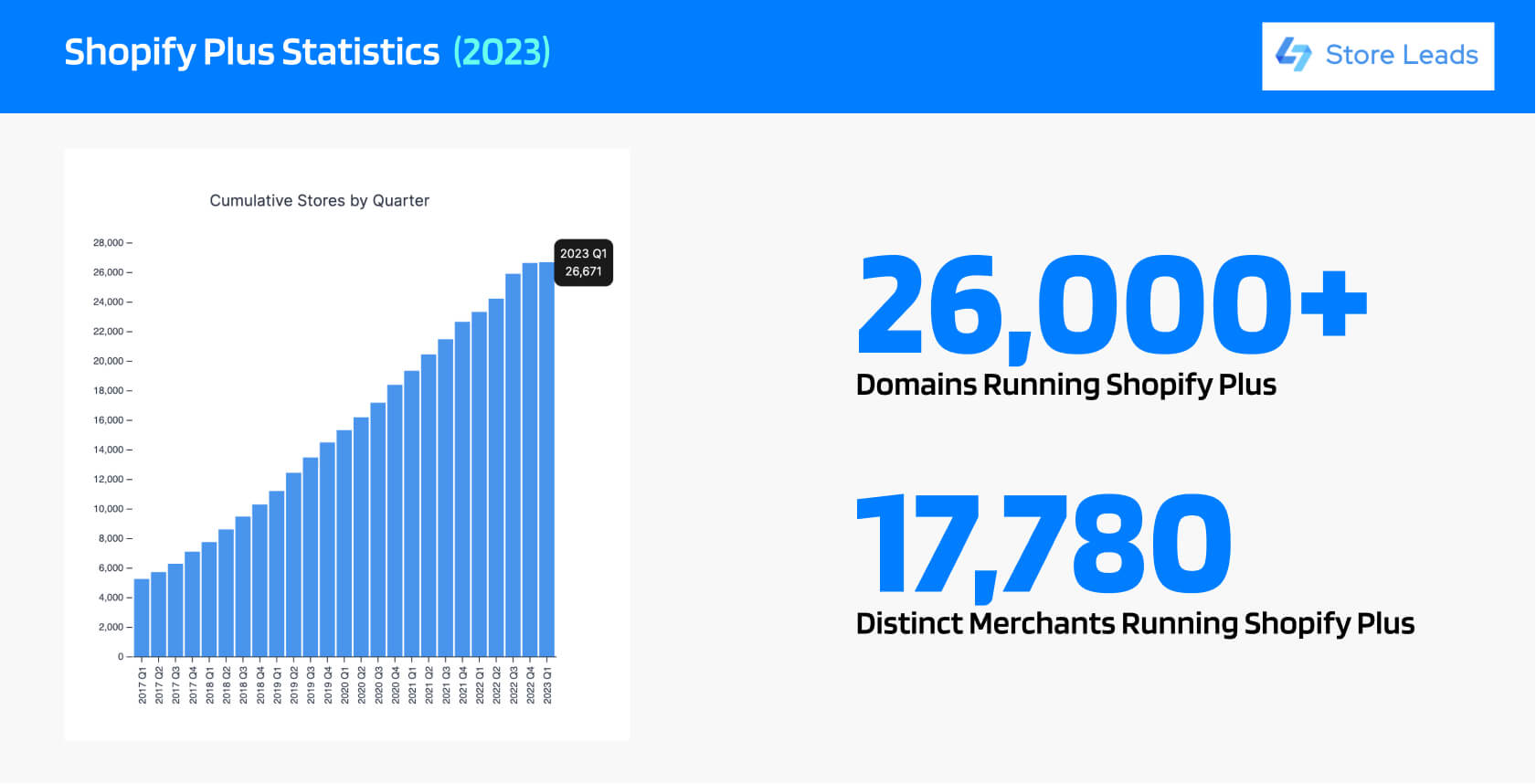Click the large "26,000+" figure
1536x784 pixels.
point(1113,309)
